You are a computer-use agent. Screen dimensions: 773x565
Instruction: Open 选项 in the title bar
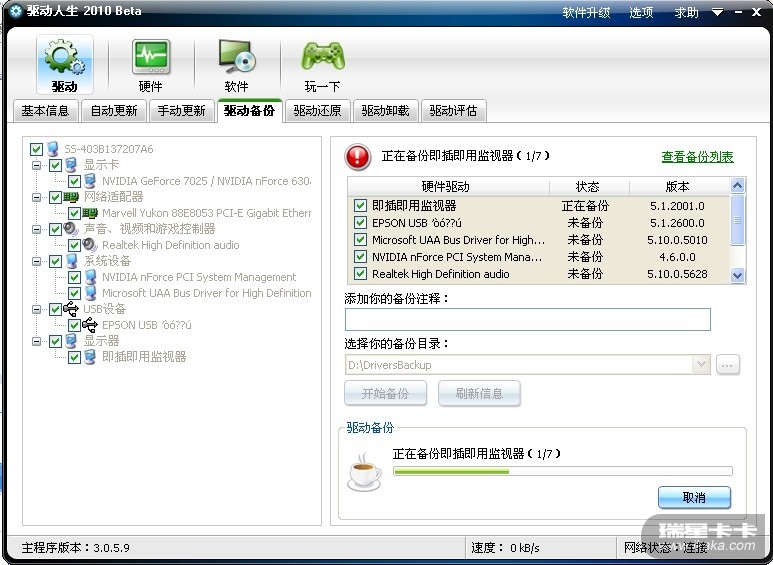(641, 12)
